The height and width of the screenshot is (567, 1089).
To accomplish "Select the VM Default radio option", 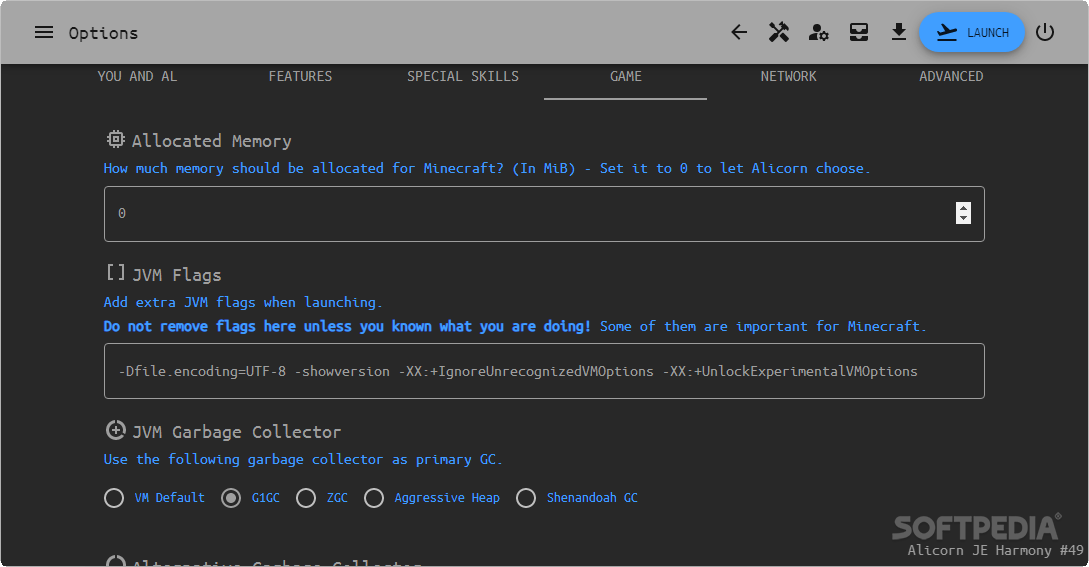I will coord(114,498).
